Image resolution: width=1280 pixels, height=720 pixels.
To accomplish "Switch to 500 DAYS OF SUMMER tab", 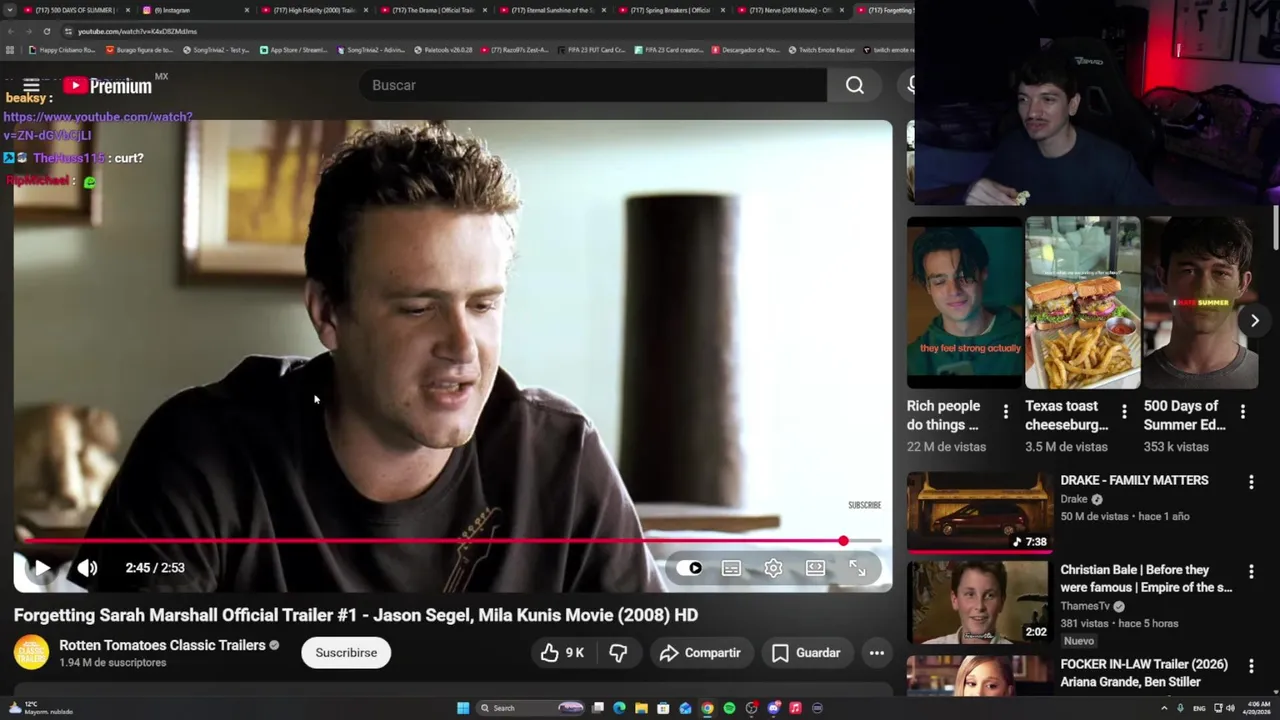I will point(75,10).
